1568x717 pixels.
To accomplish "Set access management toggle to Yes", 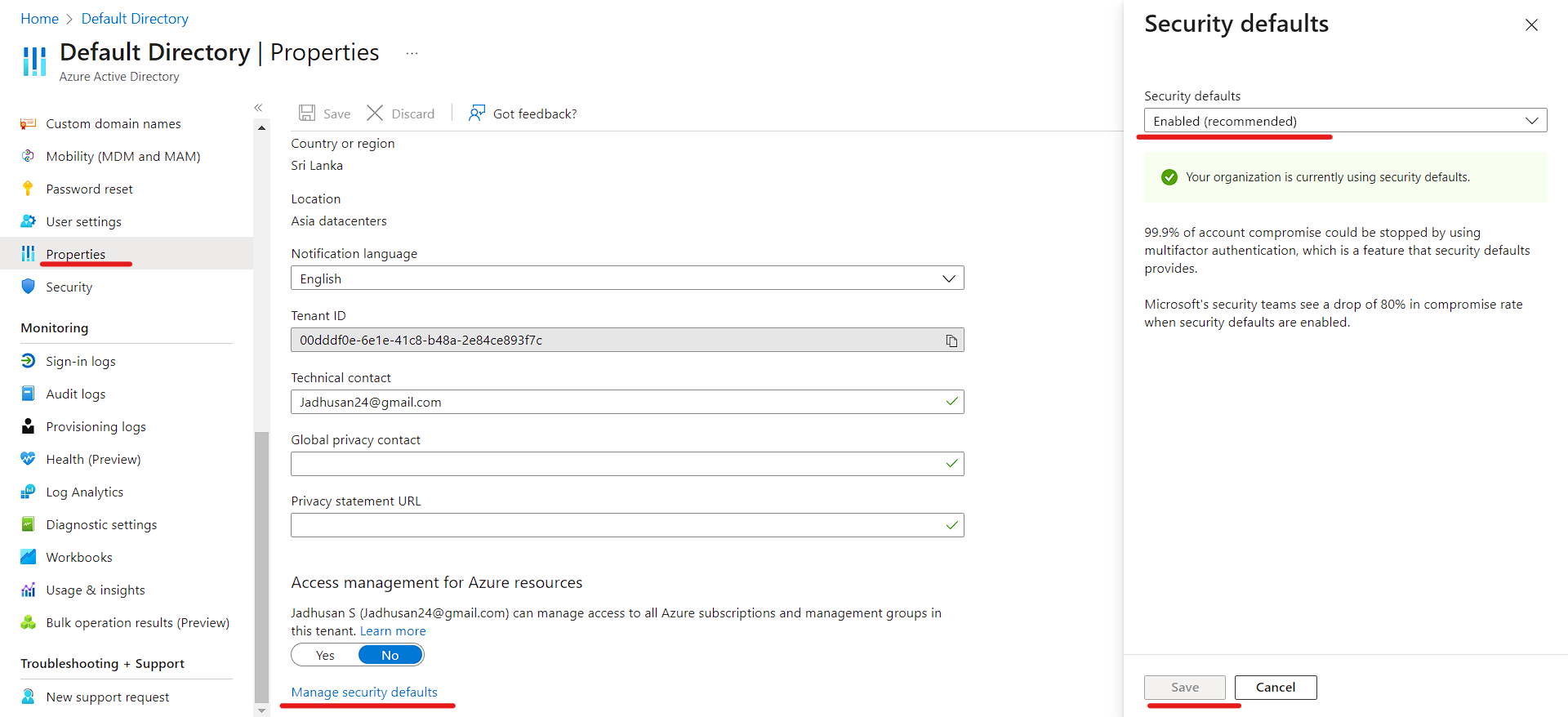I will [x=325, y=655].
